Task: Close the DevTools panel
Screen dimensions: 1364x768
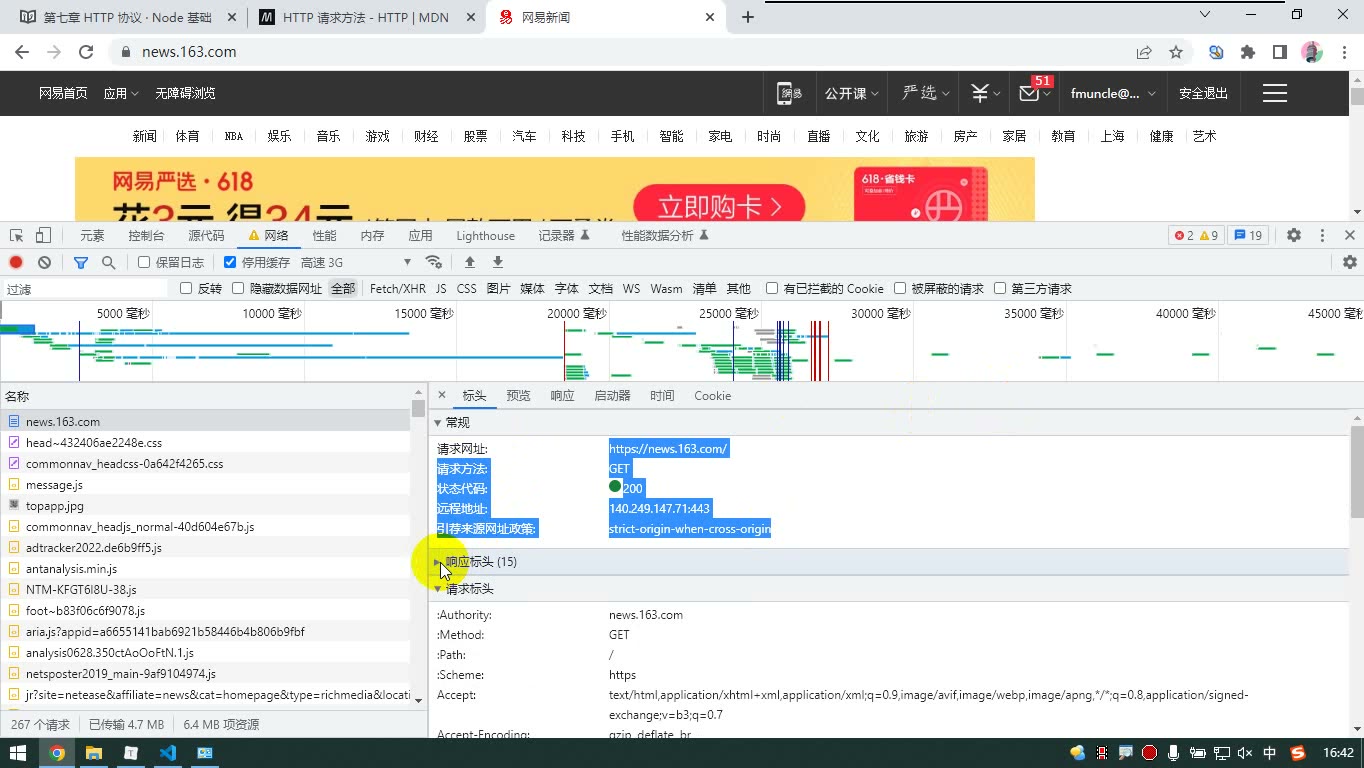Action: (x=1350, y=235)
